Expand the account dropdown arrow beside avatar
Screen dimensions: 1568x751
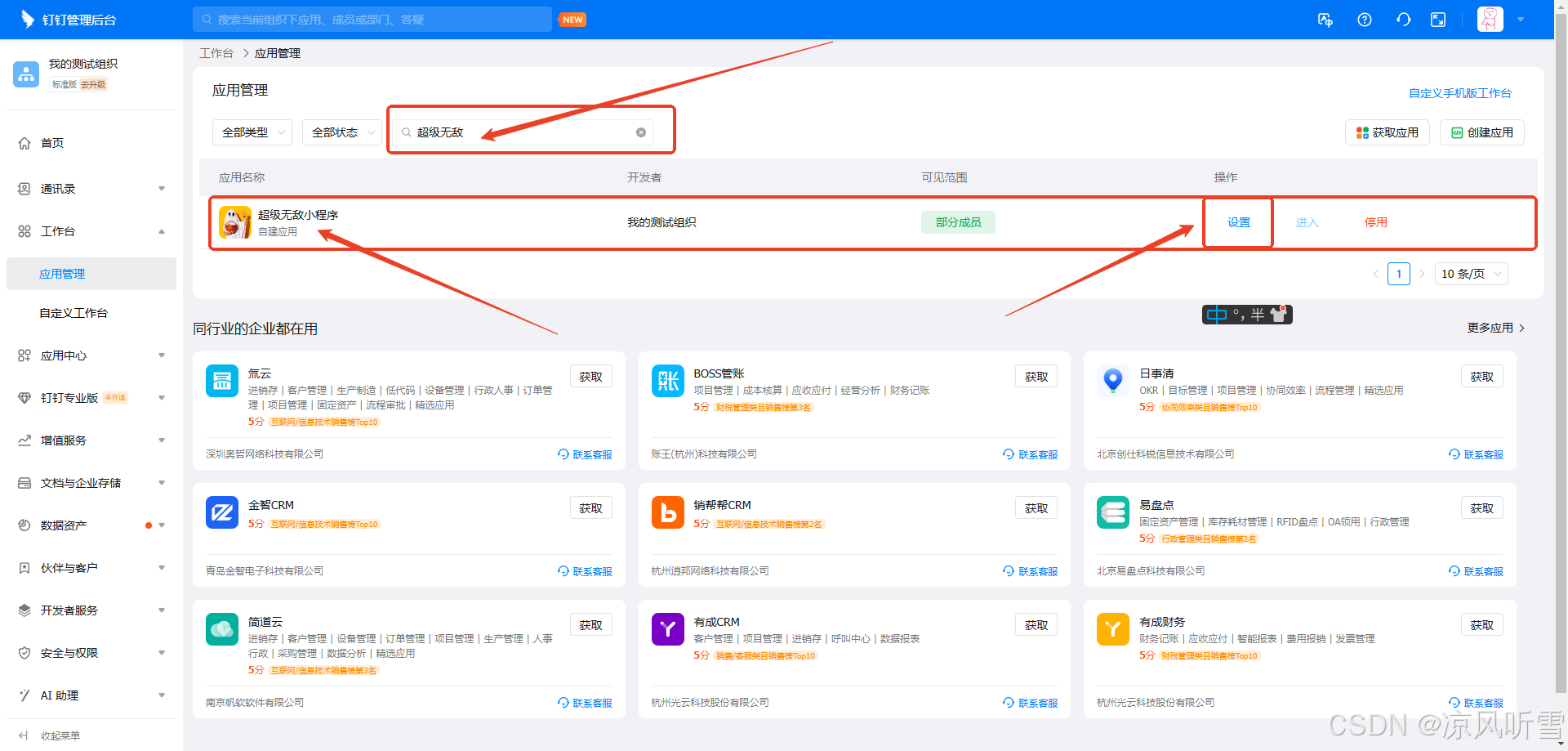pos(1521,20)
